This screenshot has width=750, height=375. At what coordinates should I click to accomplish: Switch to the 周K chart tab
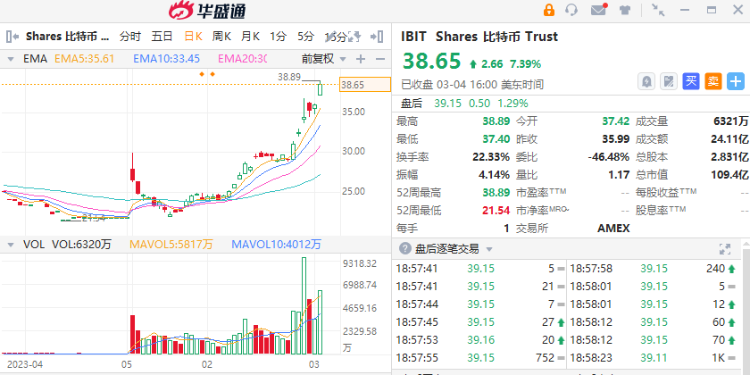tap(222, 36)
